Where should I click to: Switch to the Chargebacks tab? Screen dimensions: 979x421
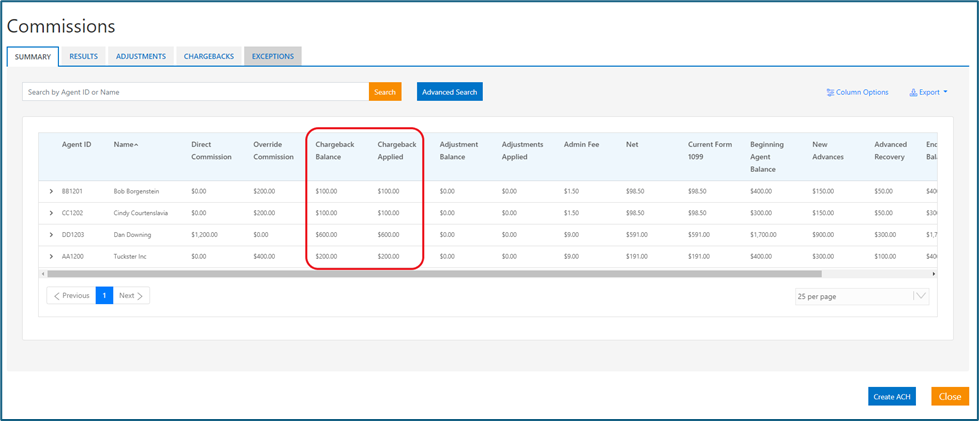[209, 56]
